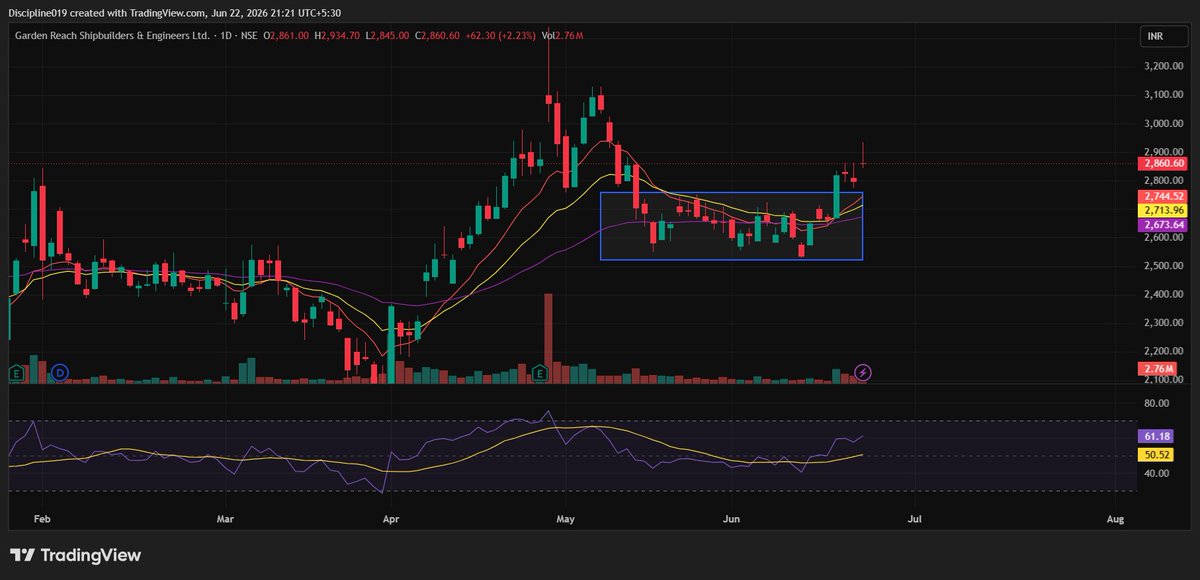Click the yellow 50.52 RSI average tag
The width and height of the screenshot is (1200, 580).
(1157, 454)
